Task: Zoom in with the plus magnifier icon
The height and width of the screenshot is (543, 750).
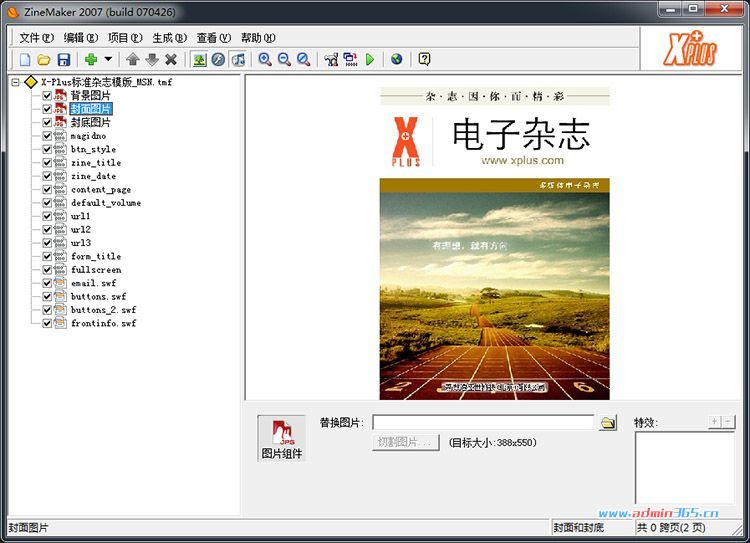Action: [x=265, y=59]
